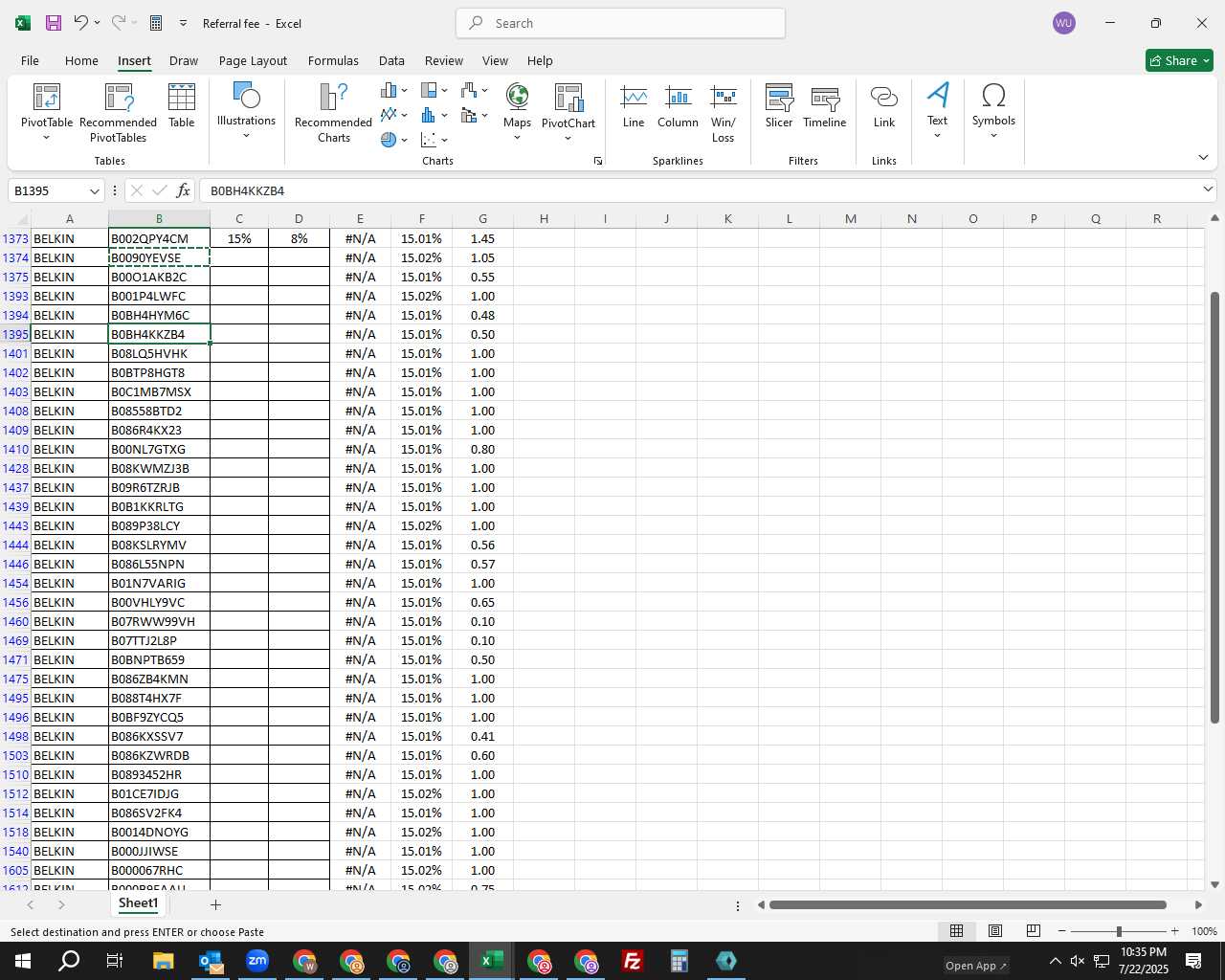Switch to the Home tab

[81, 60]
